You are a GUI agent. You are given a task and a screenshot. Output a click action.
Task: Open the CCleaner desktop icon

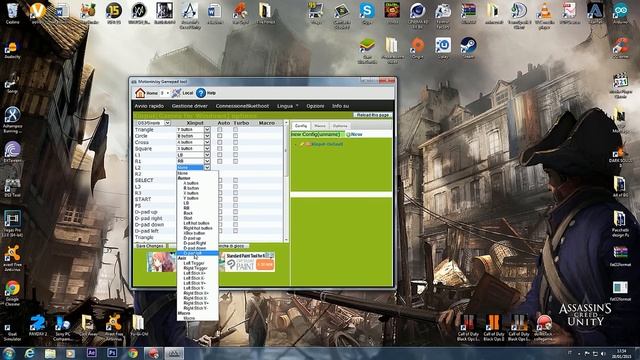coord(620,47)
